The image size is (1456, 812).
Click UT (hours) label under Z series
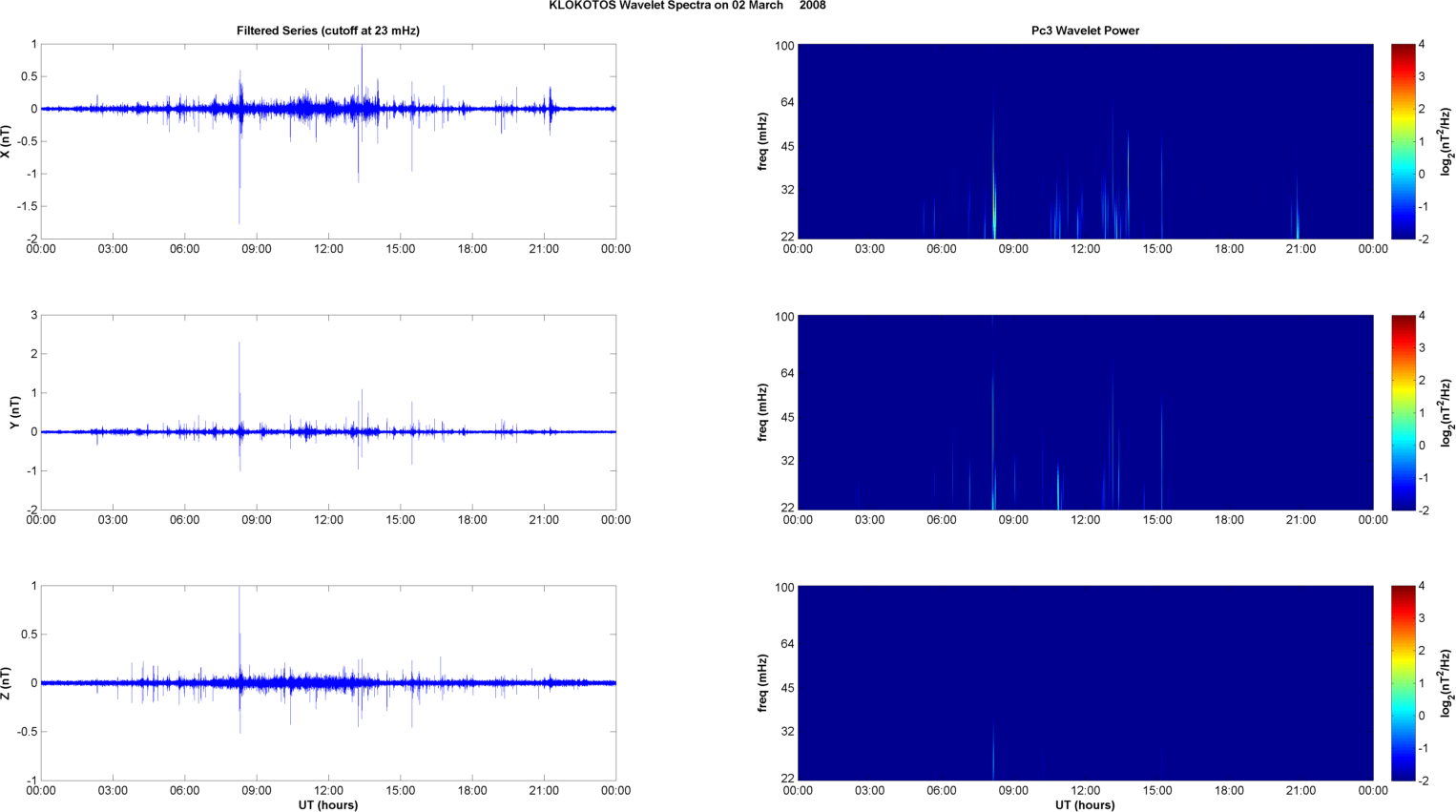pyautogui.click(x=327, y=804)
